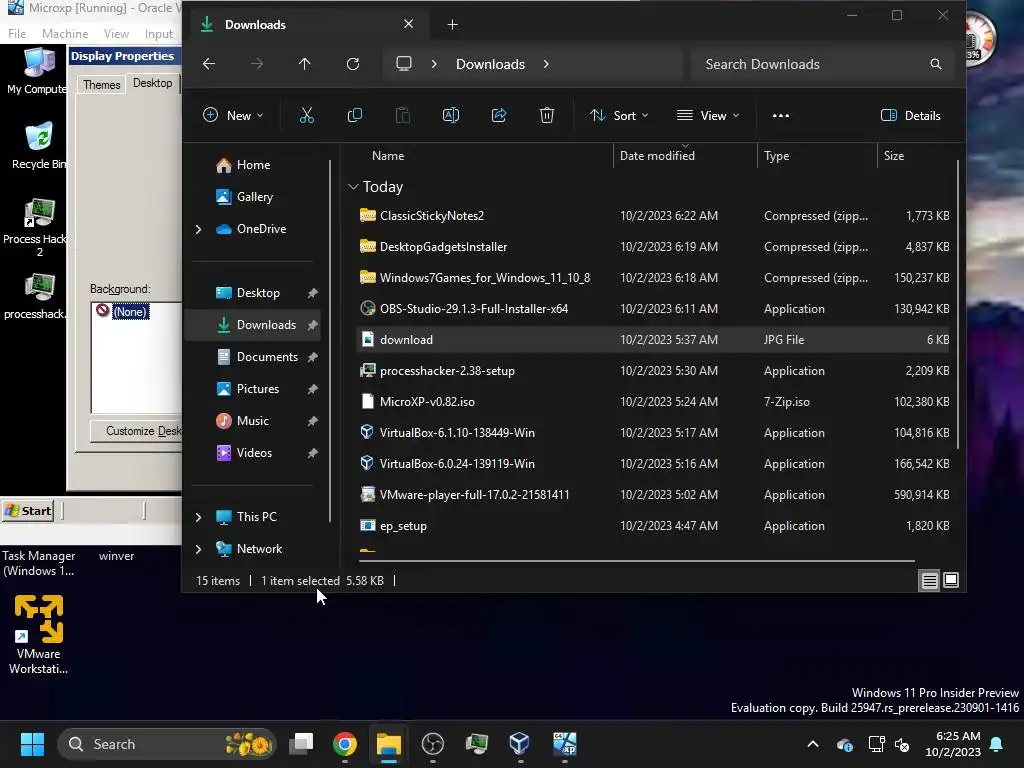Collapse the Today group chevron
This screenshot has height=768, width=1024.
tap(353, 187)
